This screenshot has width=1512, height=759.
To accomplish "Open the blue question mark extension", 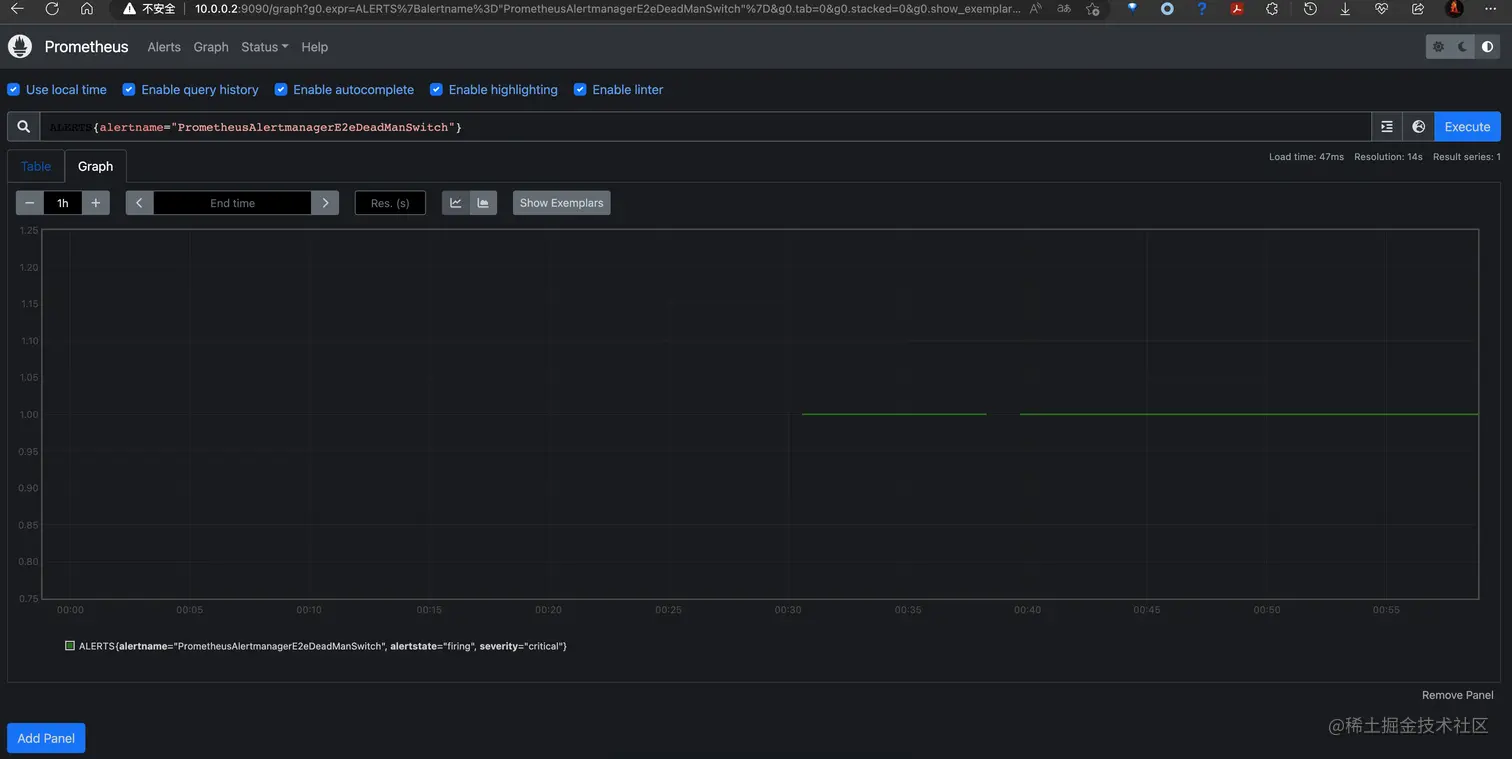I will click(x=1202, y=8).
